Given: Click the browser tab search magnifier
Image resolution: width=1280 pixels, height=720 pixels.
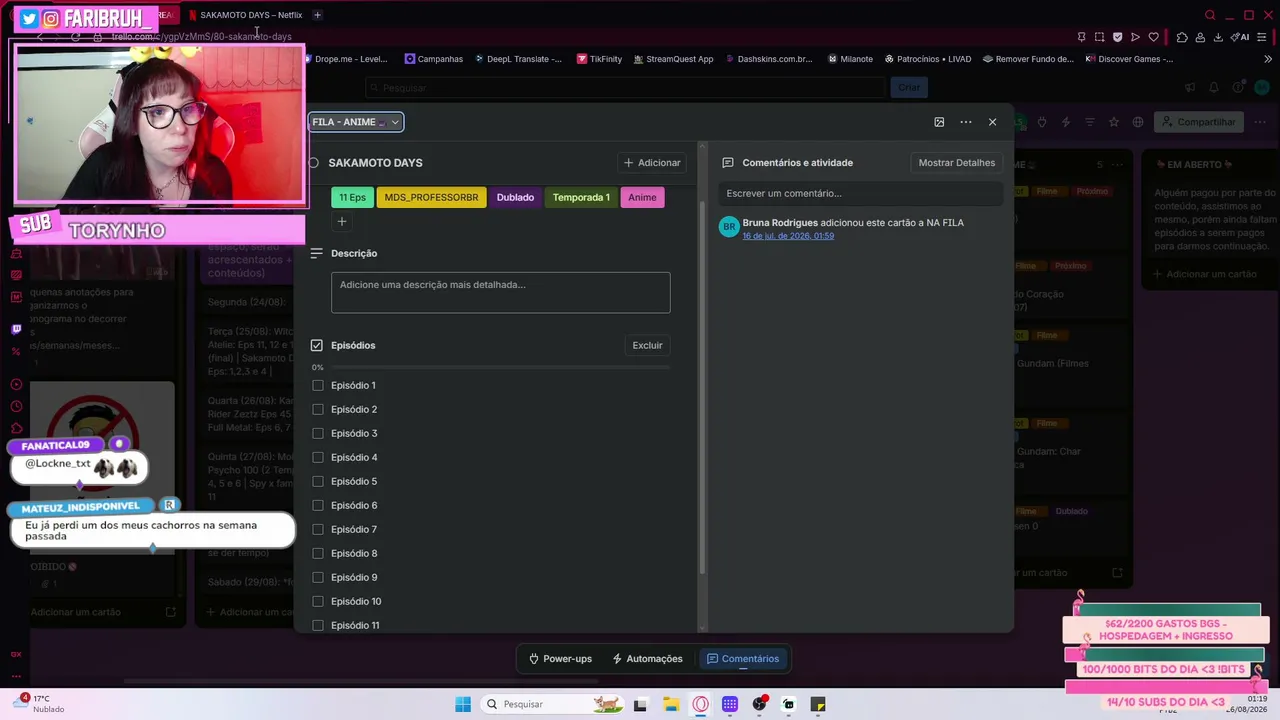Looking at the screenshot, I should tap(1210, 15).
